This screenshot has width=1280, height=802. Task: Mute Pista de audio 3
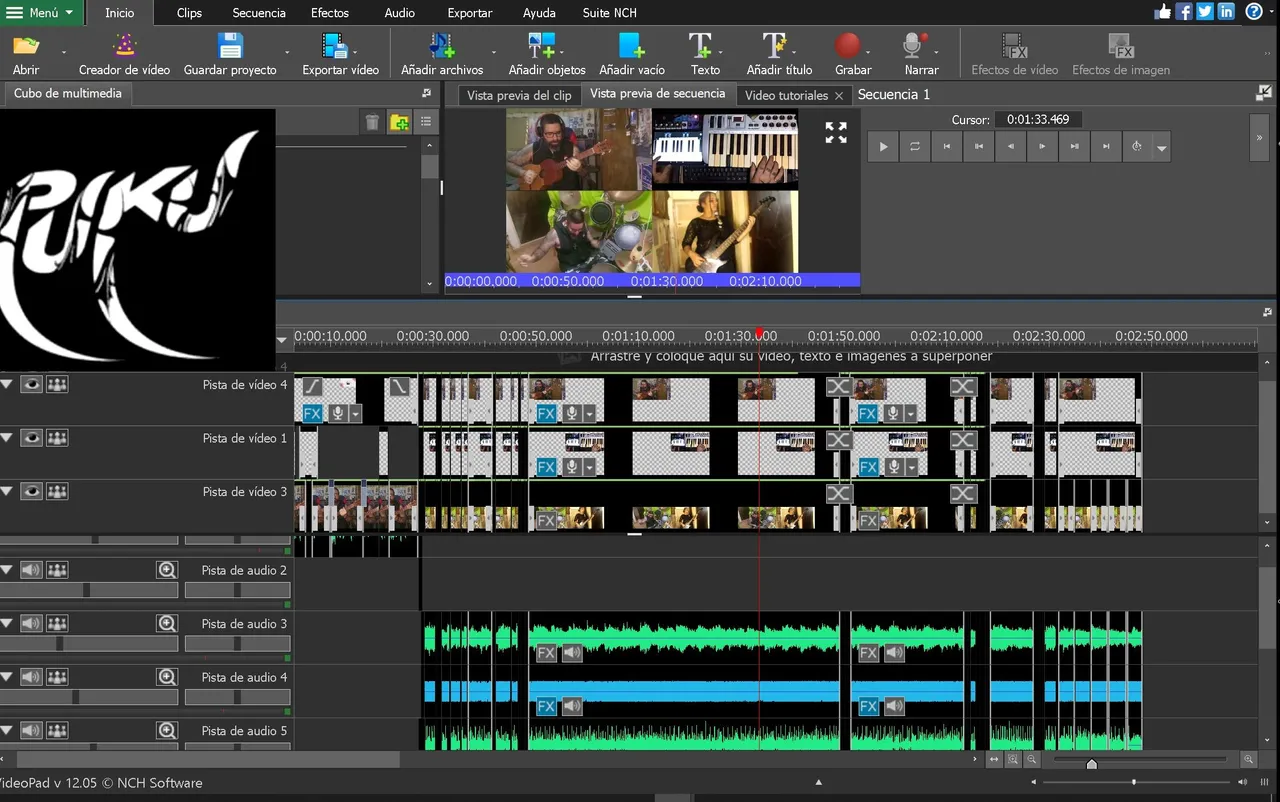[31, 624]
